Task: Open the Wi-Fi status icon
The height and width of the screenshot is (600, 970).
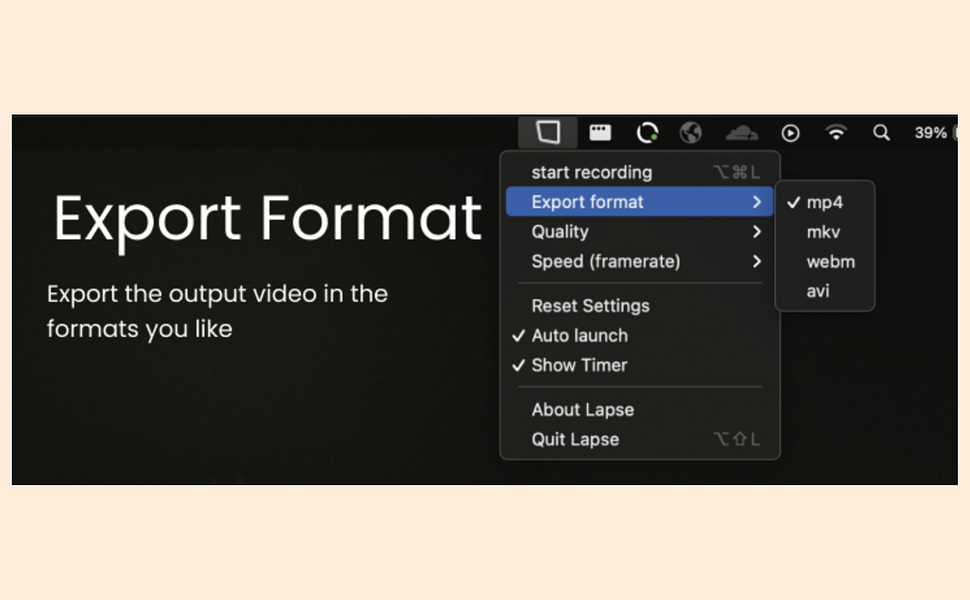Action: [x=836, y=132]
